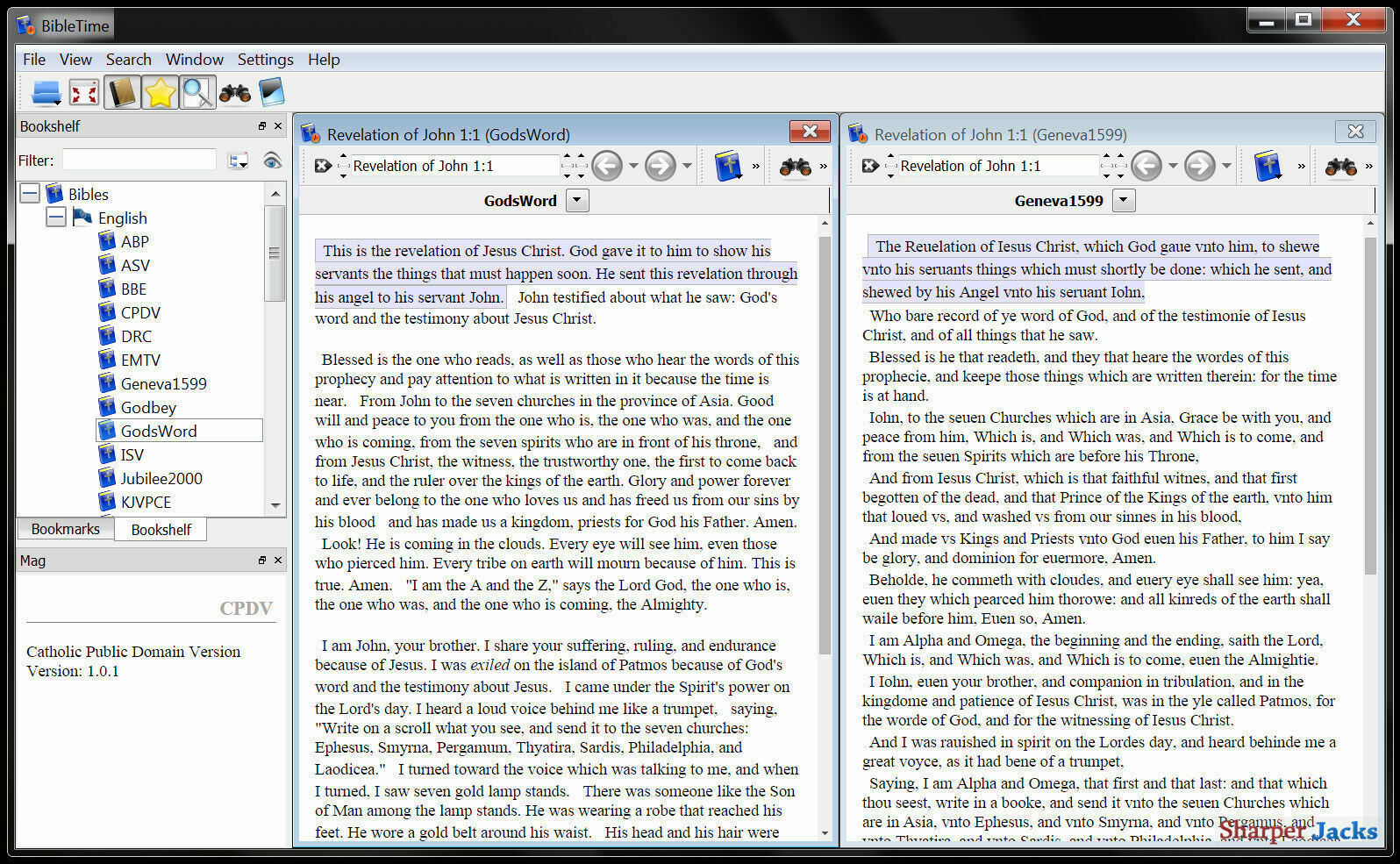Go forward in Geneva1599 window history
This screenshot has width=1400, height=864.
tap(1200, 166)
